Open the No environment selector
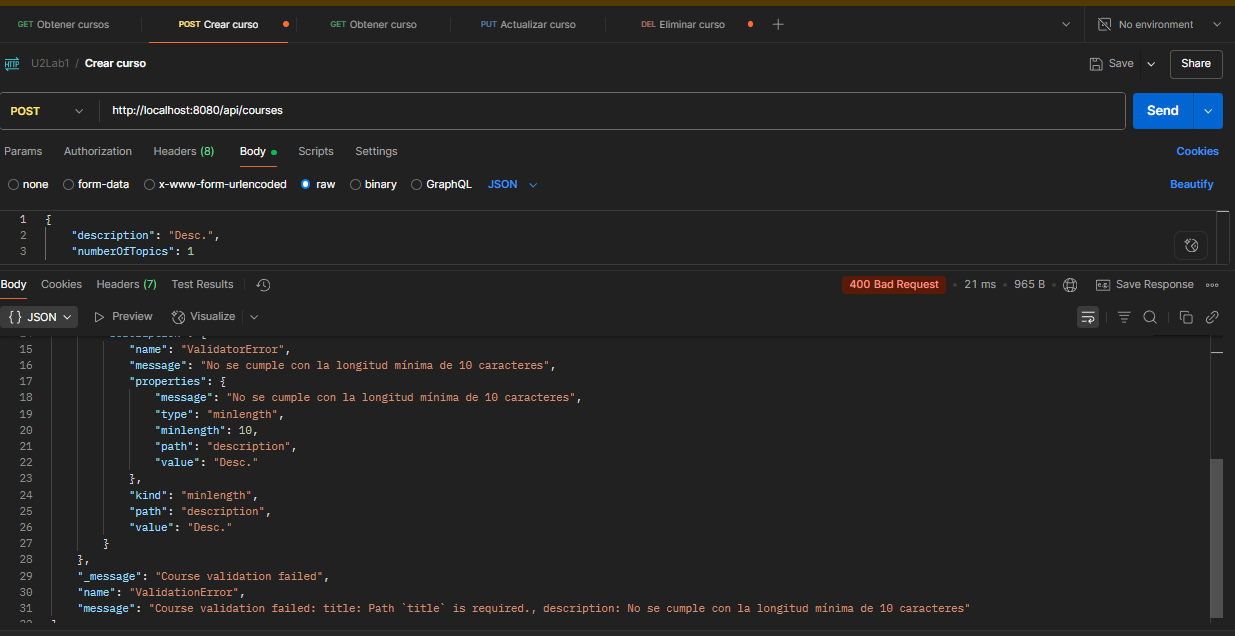Screen dimensions: 1235x636 point(1159,24)
